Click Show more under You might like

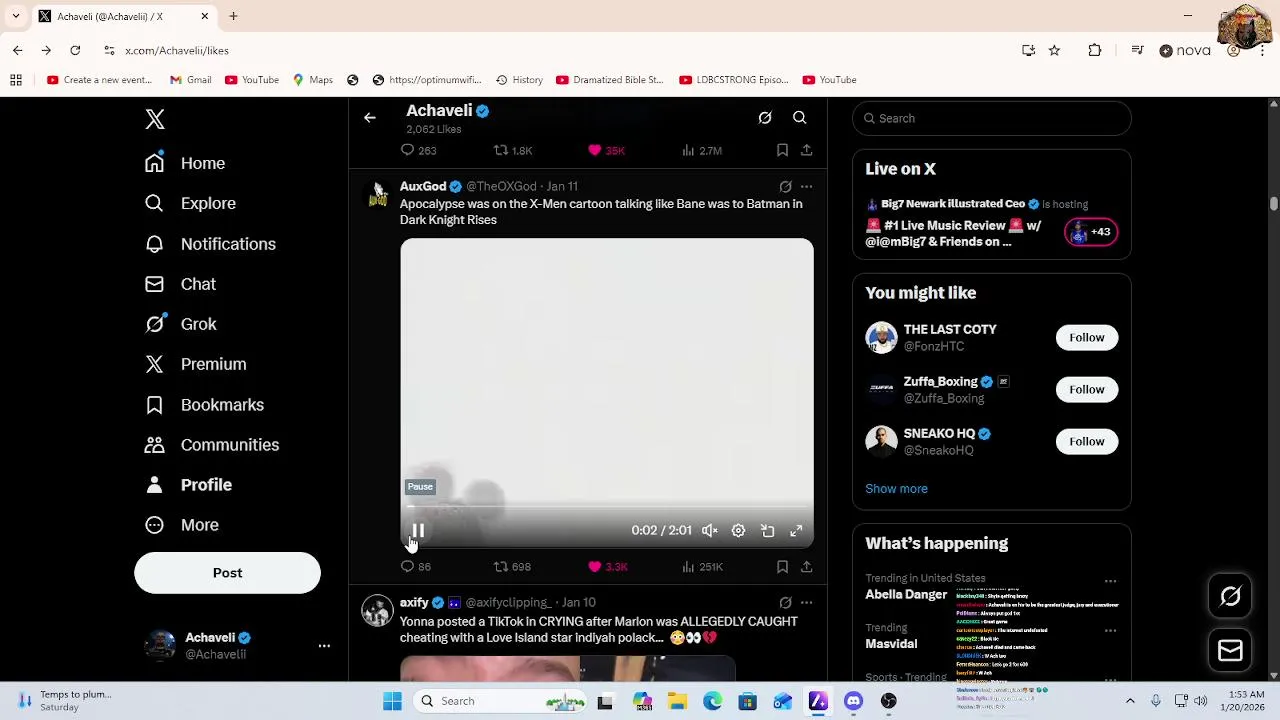pyautogui.click(x=896, y=489)
